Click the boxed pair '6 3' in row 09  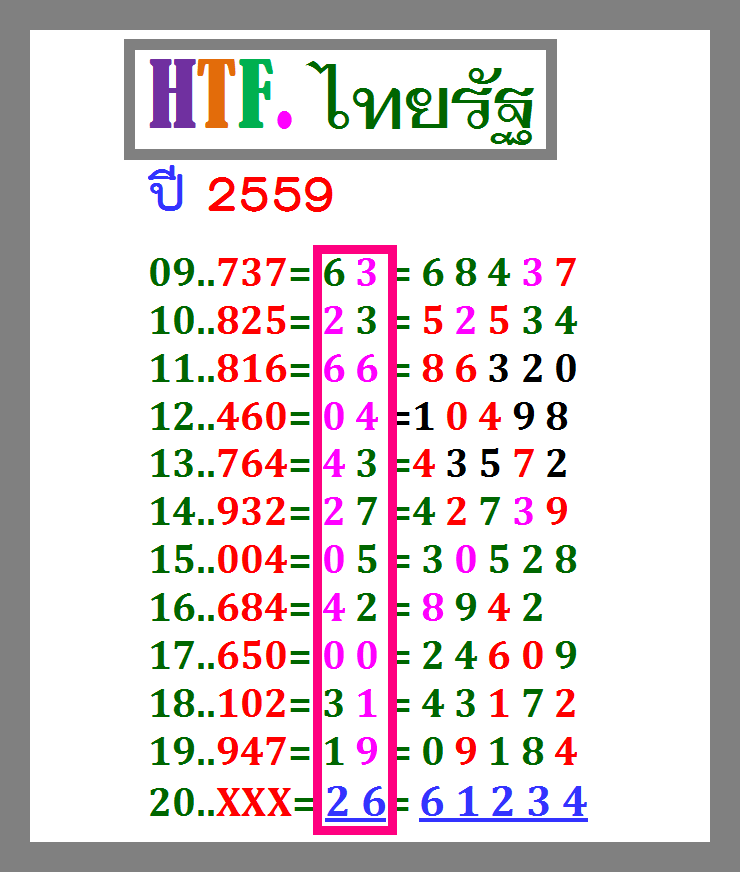pos(350,272)
